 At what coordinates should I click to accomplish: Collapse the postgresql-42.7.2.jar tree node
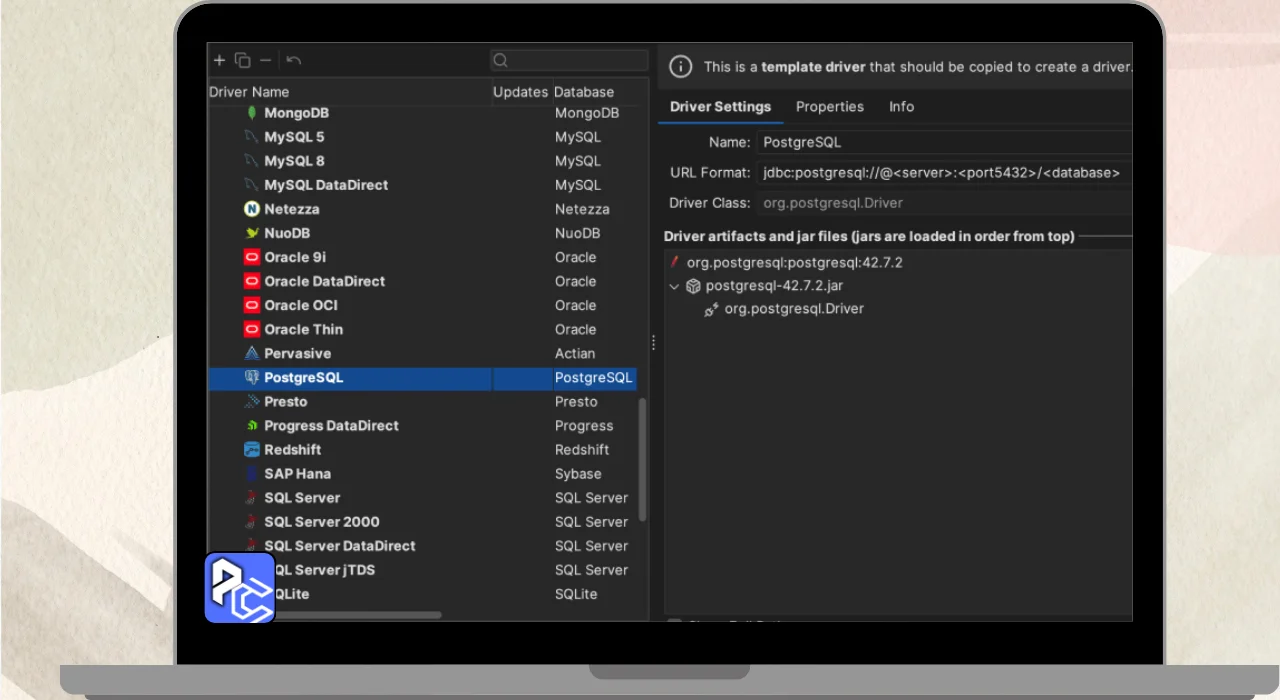(x=674, y=286)
